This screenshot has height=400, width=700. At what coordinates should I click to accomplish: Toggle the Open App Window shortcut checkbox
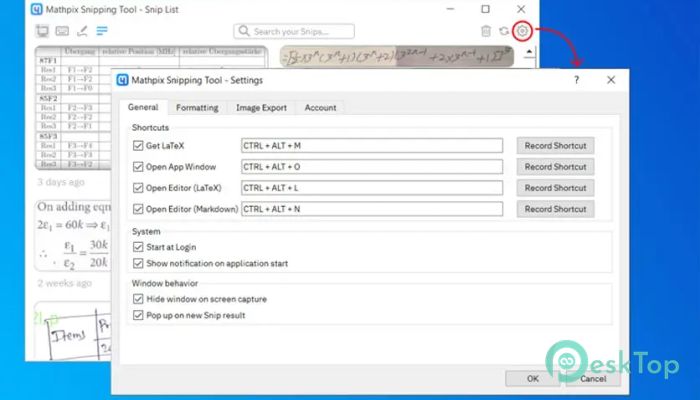138,167
